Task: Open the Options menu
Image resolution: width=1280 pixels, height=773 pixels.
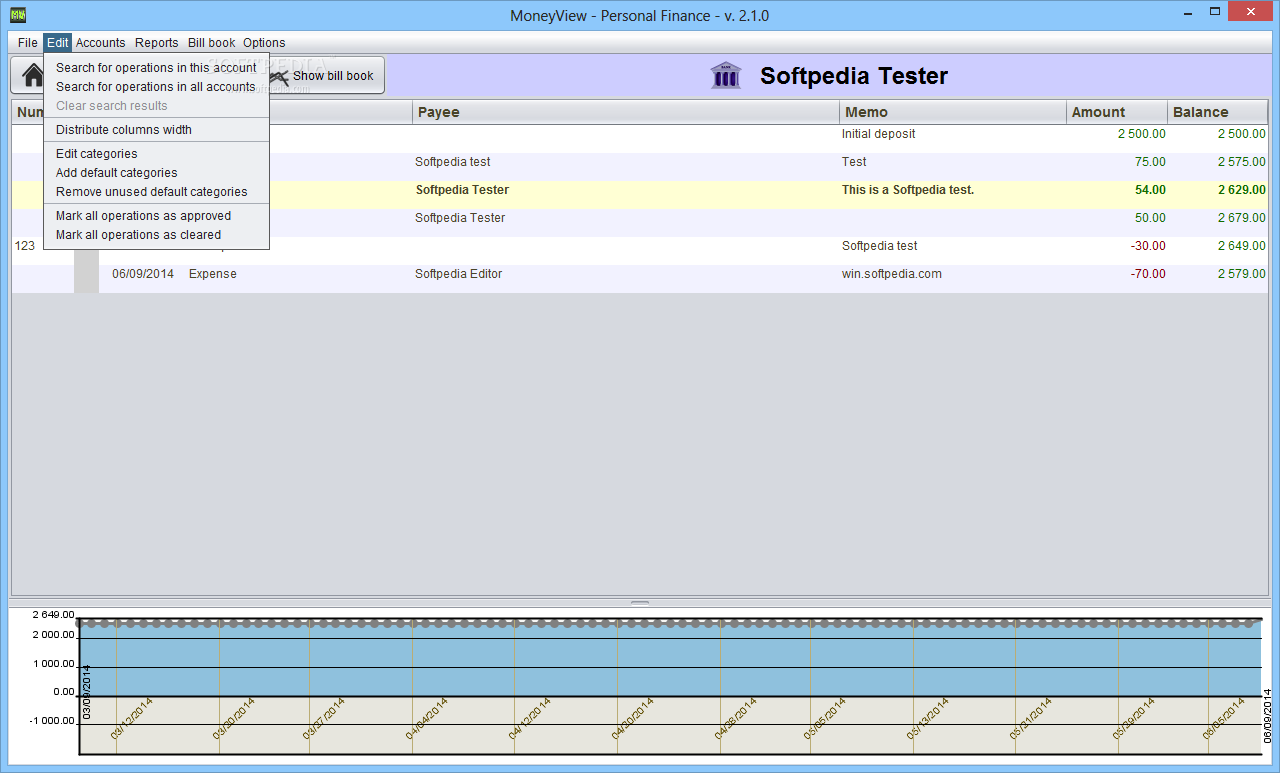Action: (264, 43)
